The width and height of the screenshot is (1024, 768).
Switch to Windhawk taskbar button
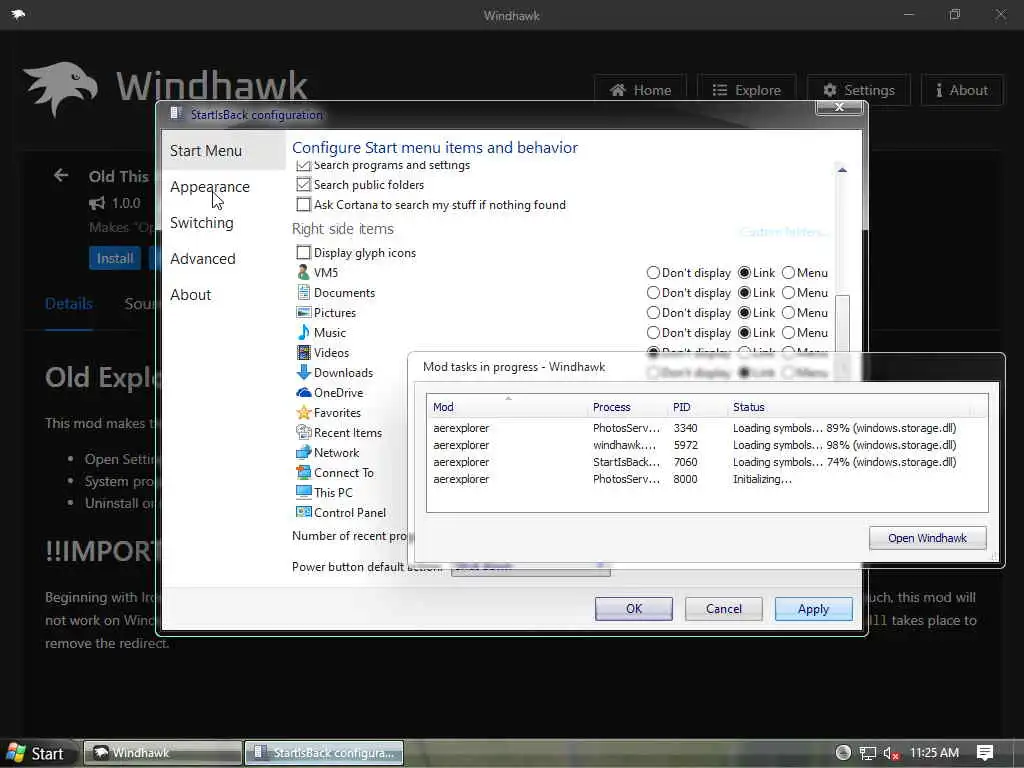click(163, 753)
